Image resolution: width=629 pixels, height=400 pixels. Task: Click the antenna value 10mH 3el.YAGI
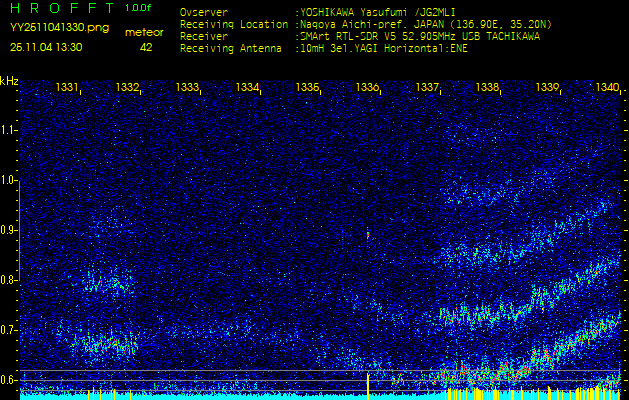coord(384,49)
